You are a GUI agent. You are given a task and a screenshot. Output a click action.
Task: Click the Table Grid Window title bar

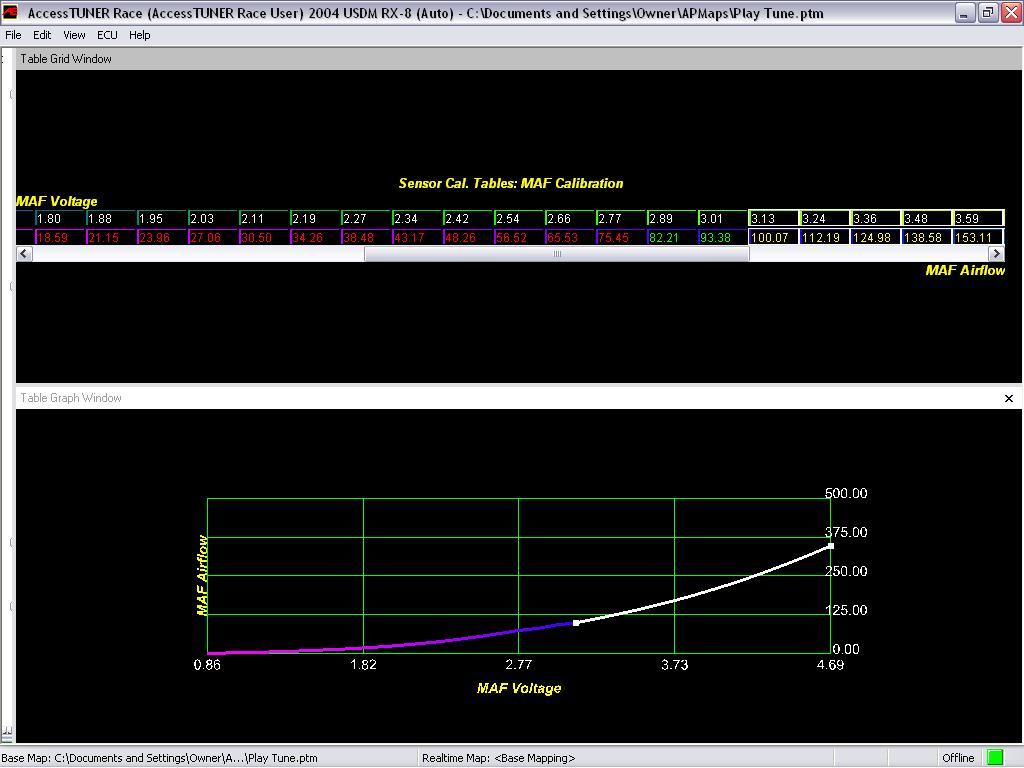(519, 59)
